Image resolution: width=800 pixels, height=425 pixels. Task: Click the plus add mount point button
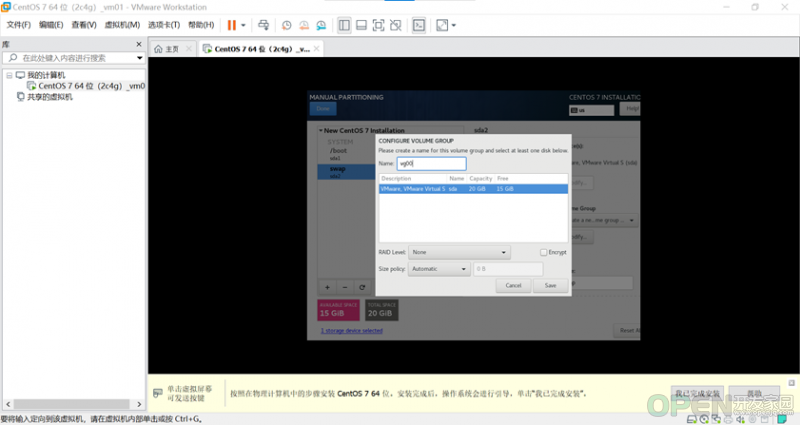click(327, 287)
